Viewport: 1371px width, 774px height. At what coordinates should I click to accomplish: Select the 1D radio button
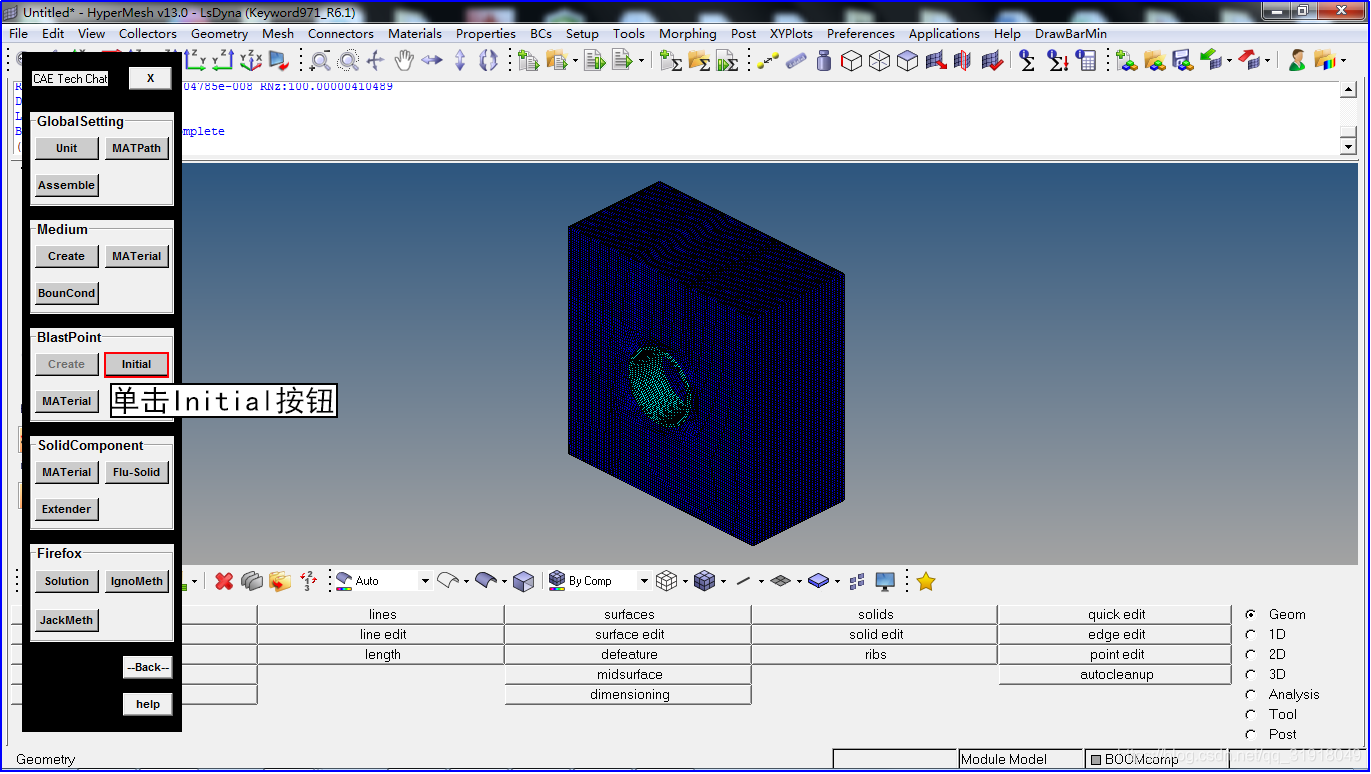click(1251, 635)
